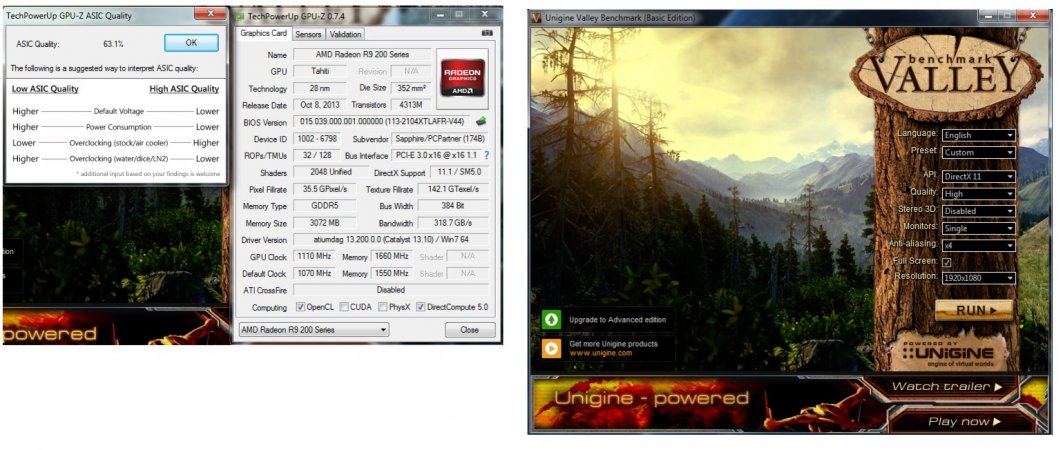Open the API dropdown showing DirectX 11
This screenshot has height=450, width=1063.
pyautogui.click(x=978, y=176)
